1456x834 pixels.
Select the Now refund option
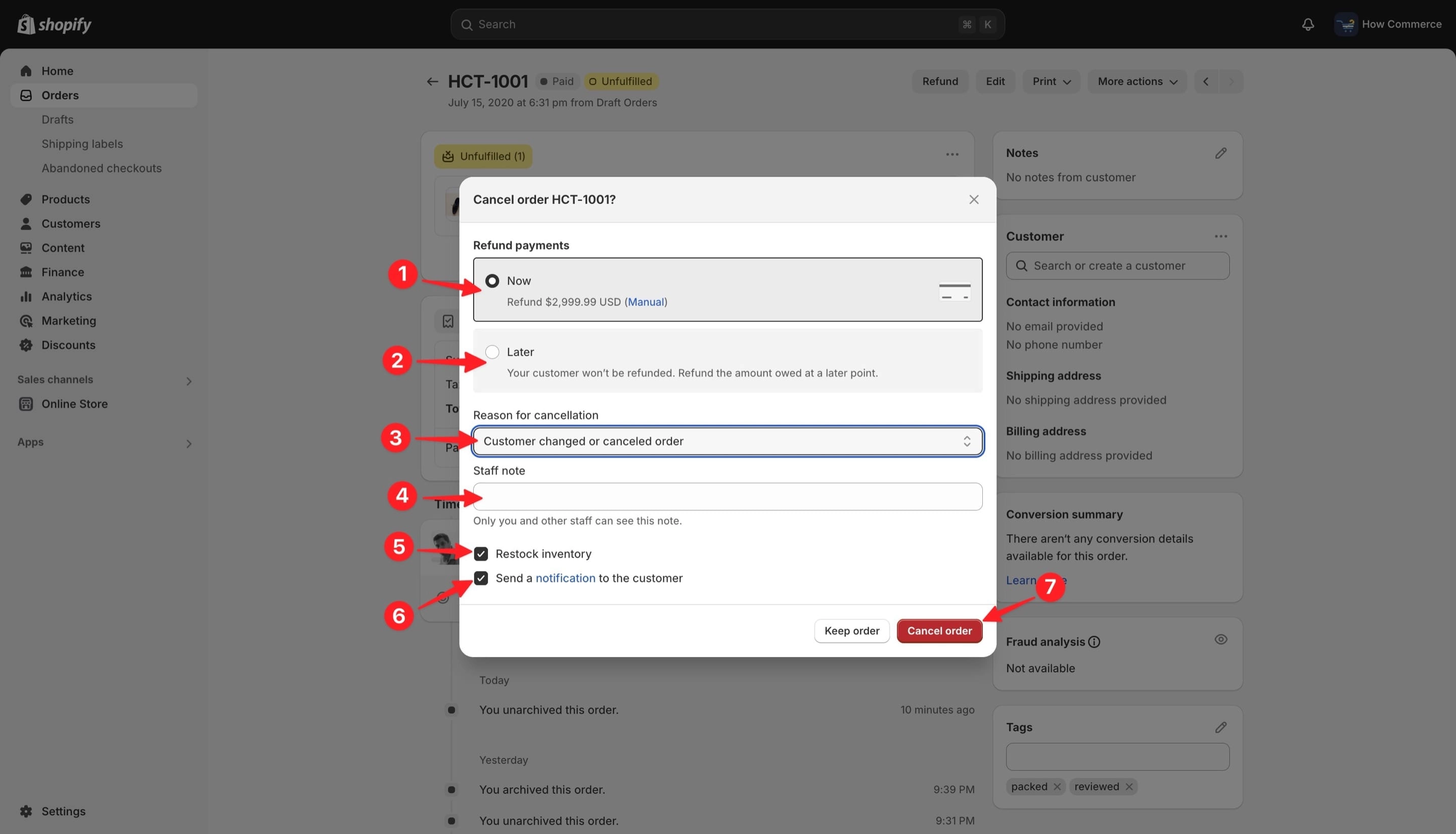point(492,281)
